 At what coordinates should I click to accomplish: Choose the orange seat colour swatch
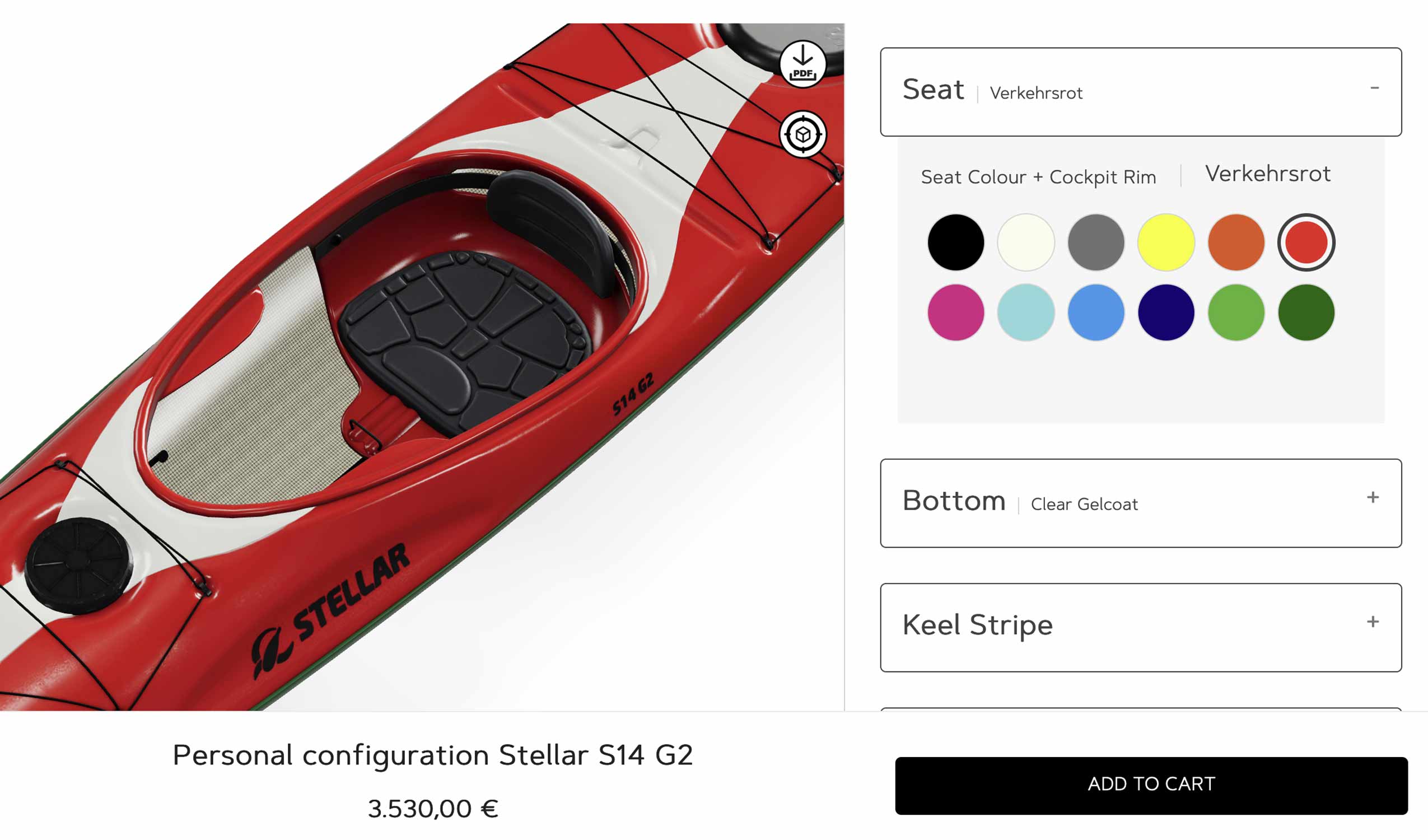click(1236, 242)
